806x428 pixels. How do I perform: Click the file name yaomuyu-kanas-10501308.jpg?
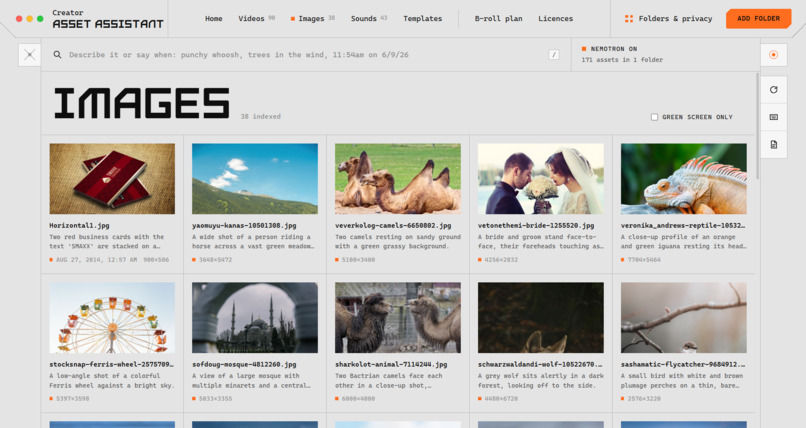tap(244, 225)
